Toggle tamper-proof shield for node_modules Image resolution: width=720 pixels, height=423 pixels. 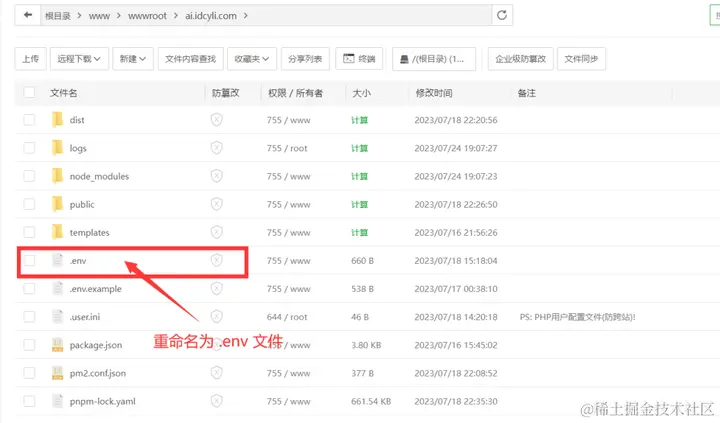click(x=216, y=176)
